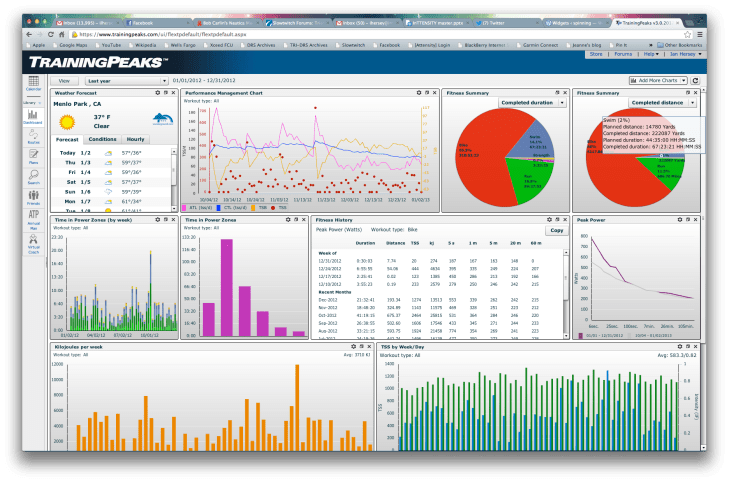Open the Help menu
Viewport: 729px width, 482px height.
pos(649,54)
